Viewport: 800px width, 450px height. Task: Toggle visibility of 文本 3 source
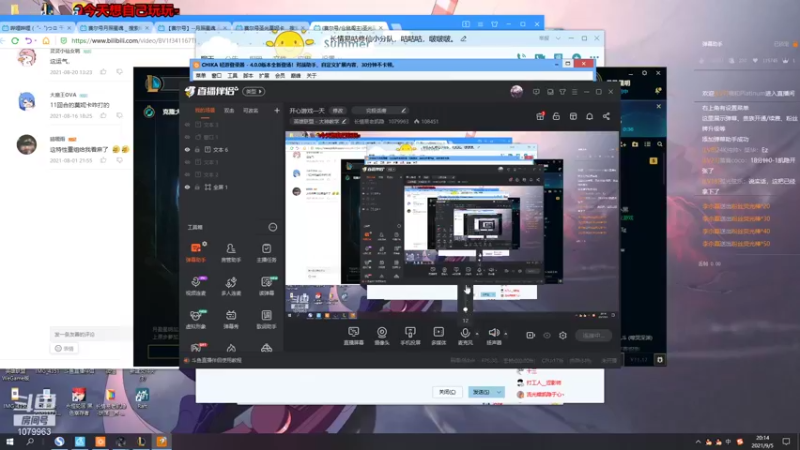pyautogui.click(x=187, y=124)
